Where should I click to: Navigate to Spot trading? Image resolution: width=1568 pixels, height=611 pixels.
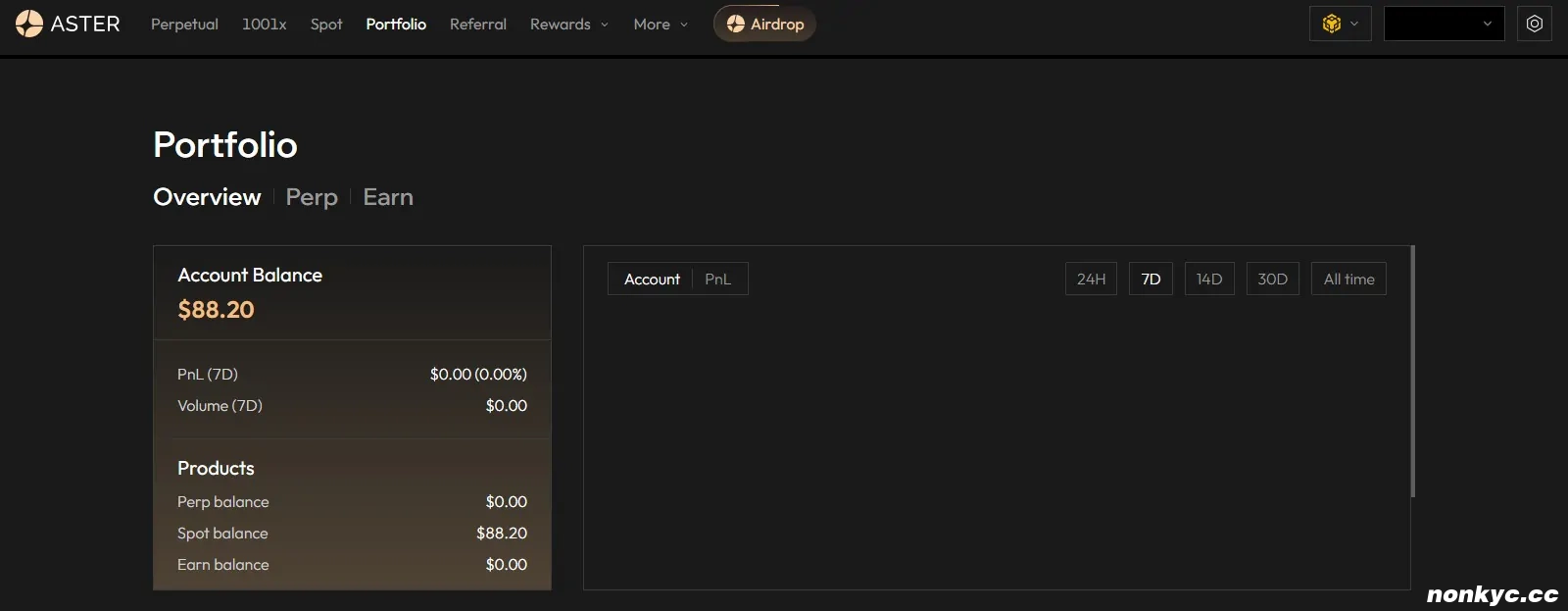[x=326, y=24]
